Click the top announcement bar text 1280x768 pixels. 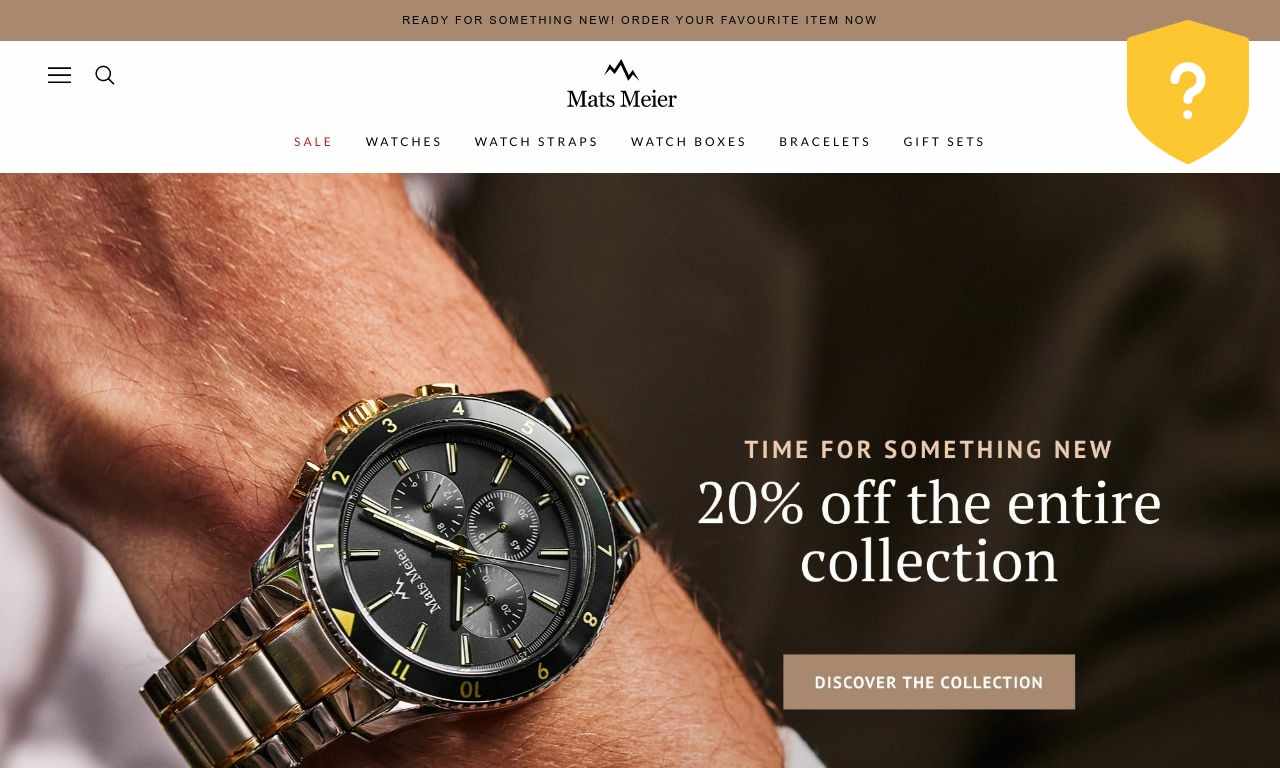click(640, 20)
